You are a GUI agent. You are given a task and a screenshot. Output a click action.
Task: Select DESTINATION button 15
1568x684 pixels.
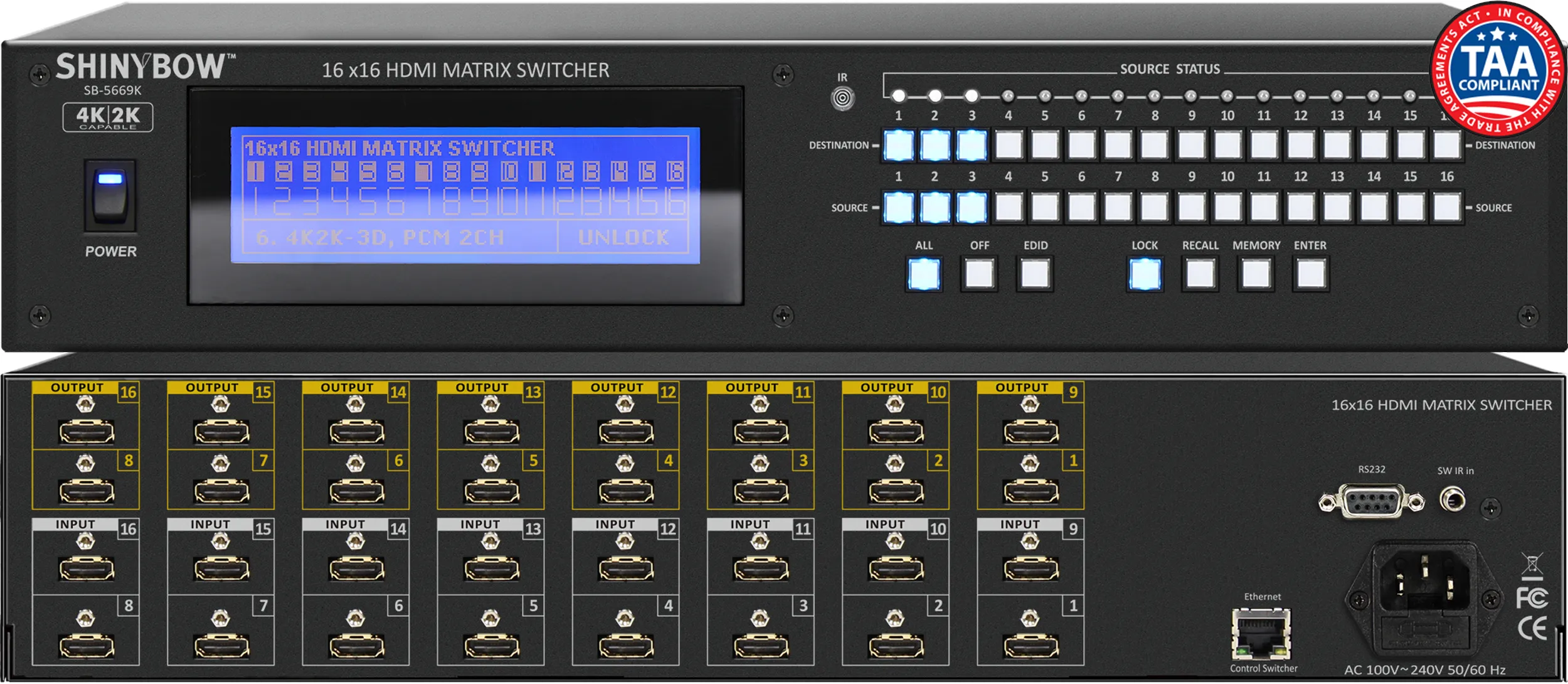pos(1411,146)
